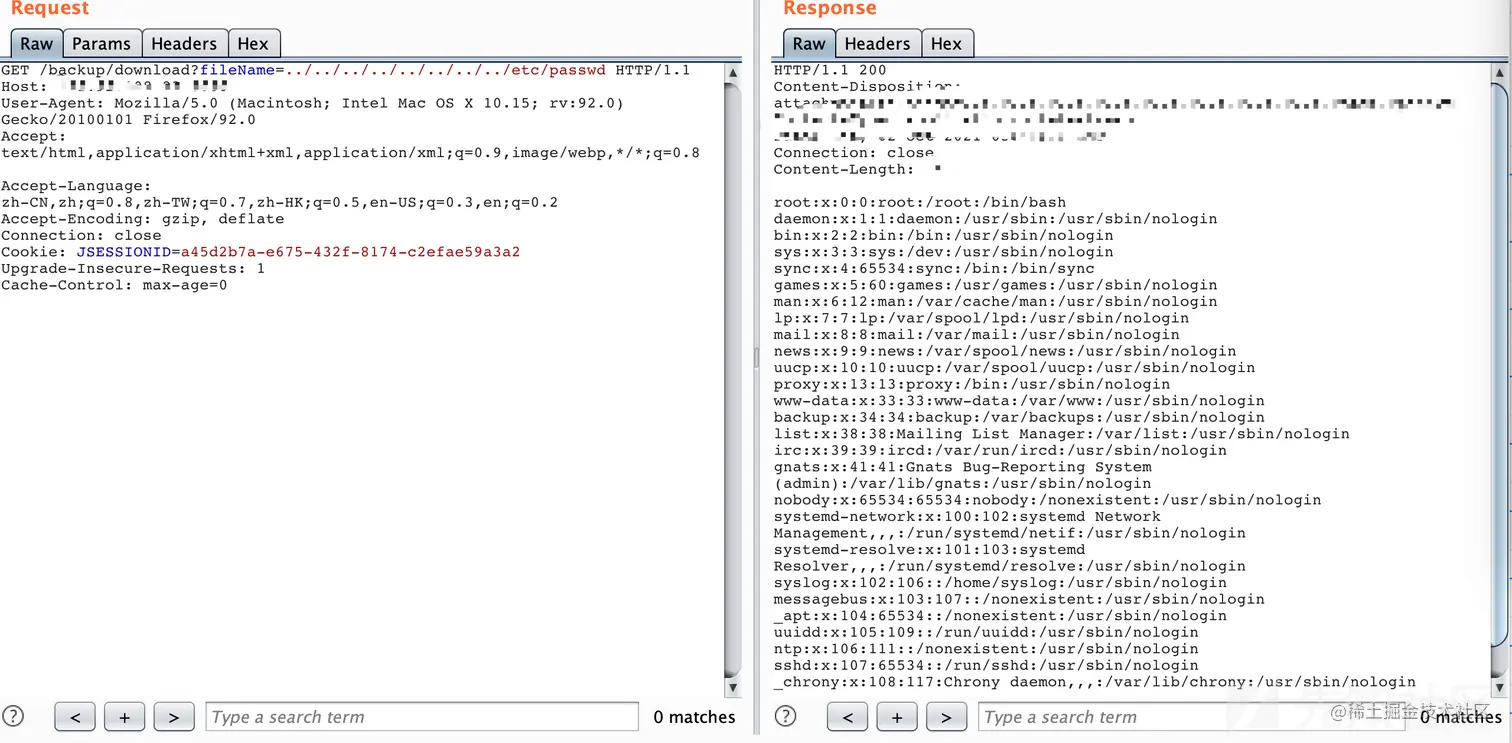Go to next match in Request panel
The width and height of the screenshot is (1512, 743).
click(173, 717)
